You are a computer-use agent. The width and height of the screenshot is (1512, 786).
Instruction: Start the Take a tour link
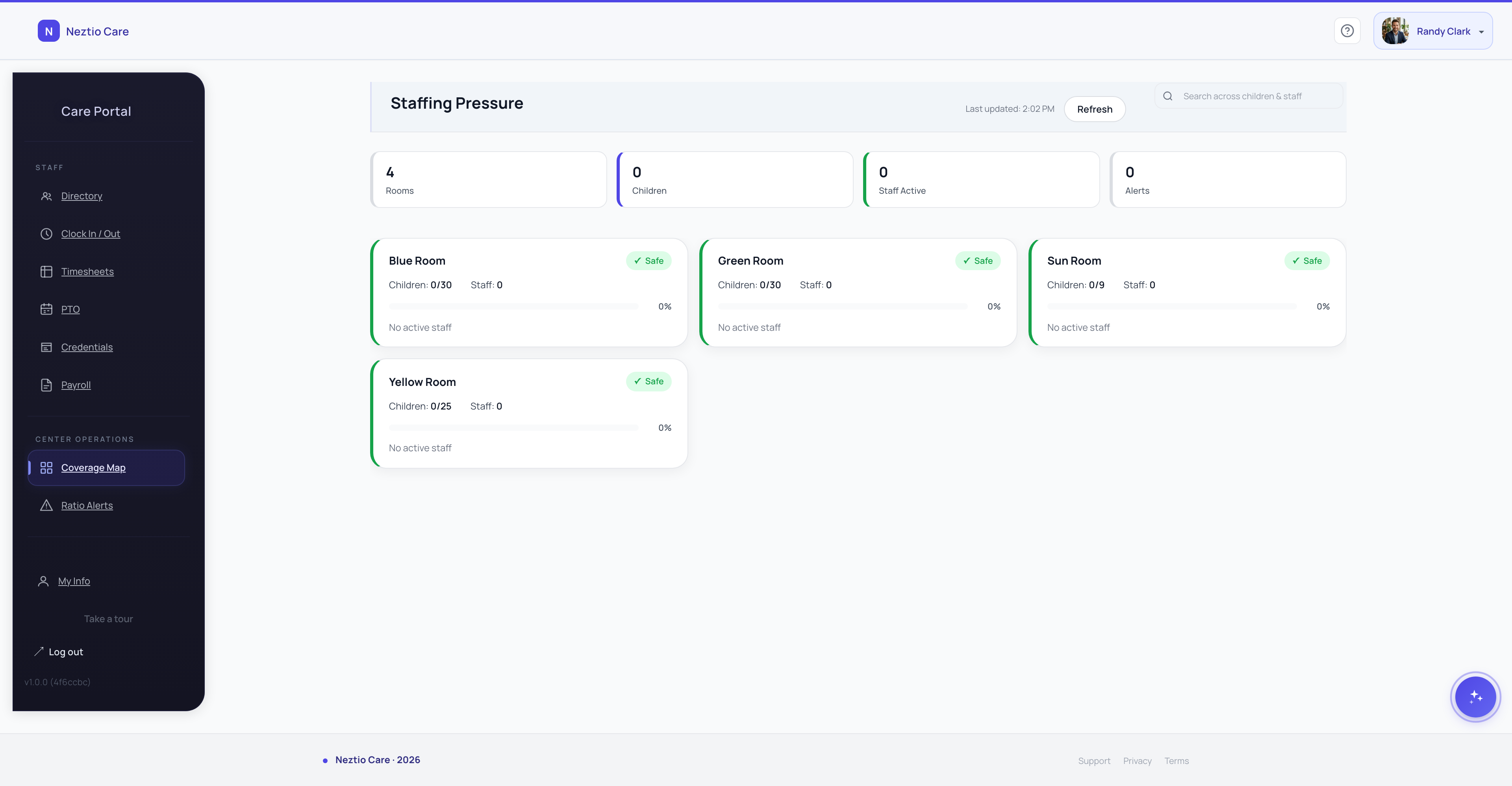(109, 619)
